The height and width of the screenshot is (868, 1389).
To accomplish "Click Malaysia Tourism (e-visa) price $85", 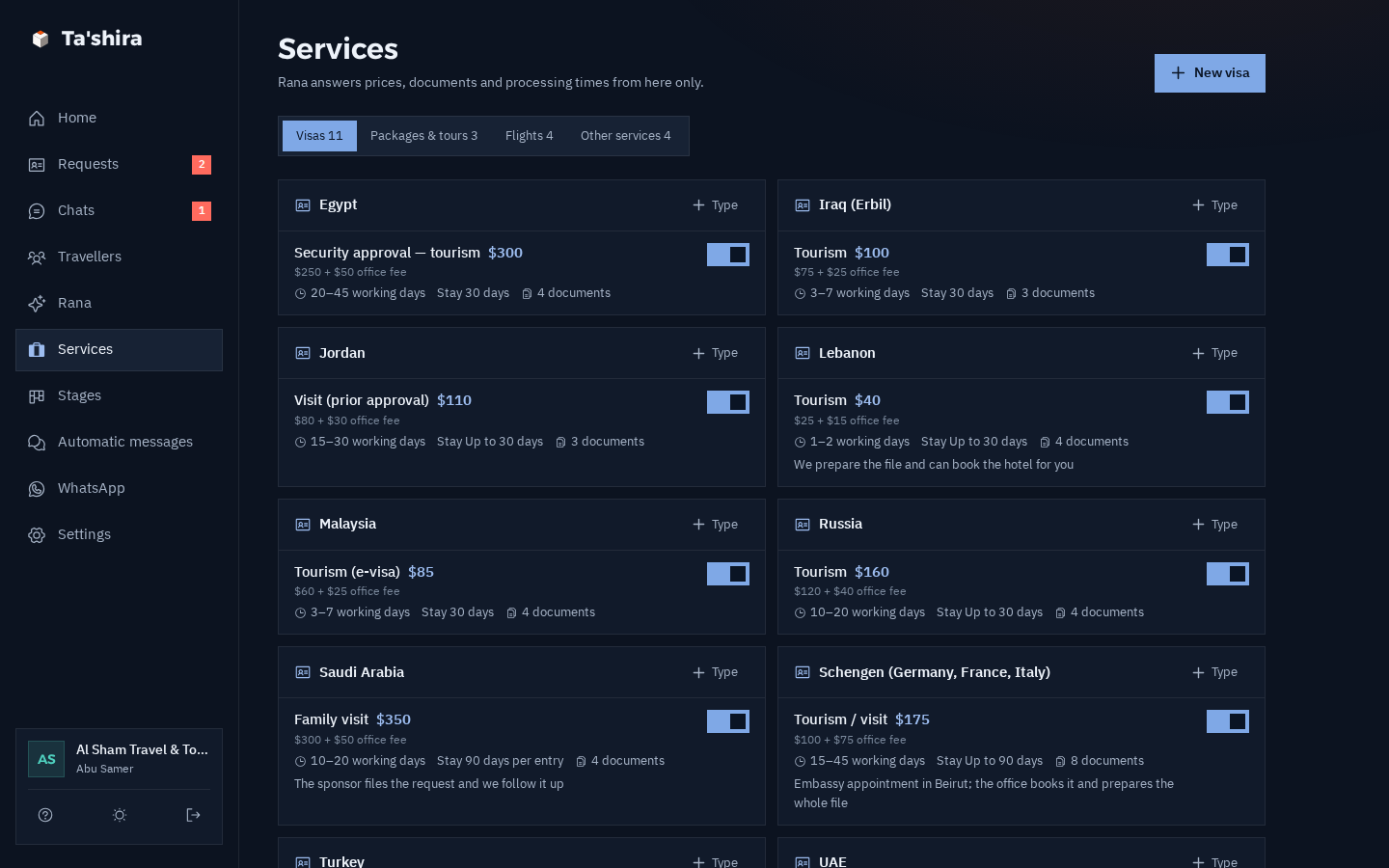I will pyautogui.click(x=421, y=572).
